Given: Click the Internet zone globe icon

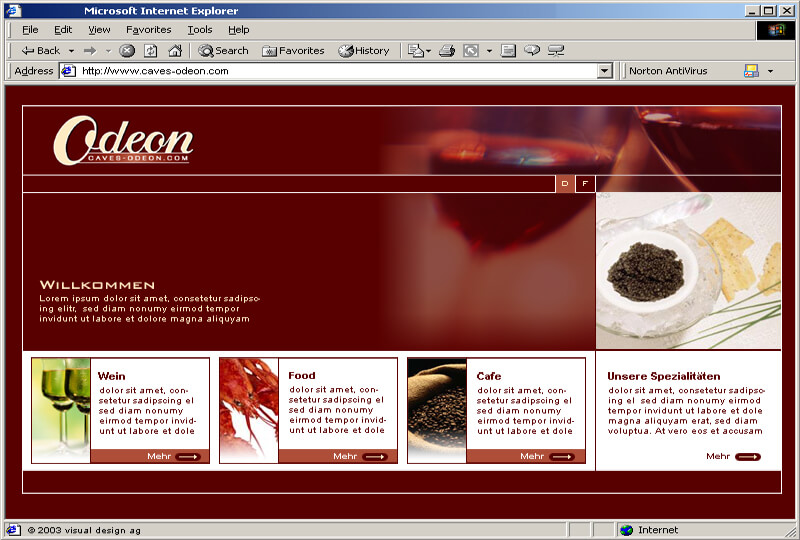Looking at the screenshot, I should coord(627,530).
